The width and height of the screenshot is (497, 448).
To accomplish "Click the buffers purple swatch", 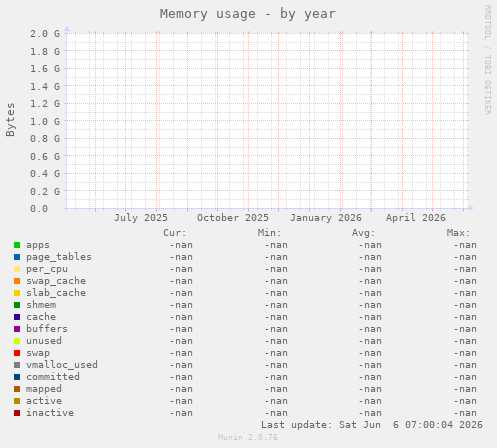I will 17,329.
